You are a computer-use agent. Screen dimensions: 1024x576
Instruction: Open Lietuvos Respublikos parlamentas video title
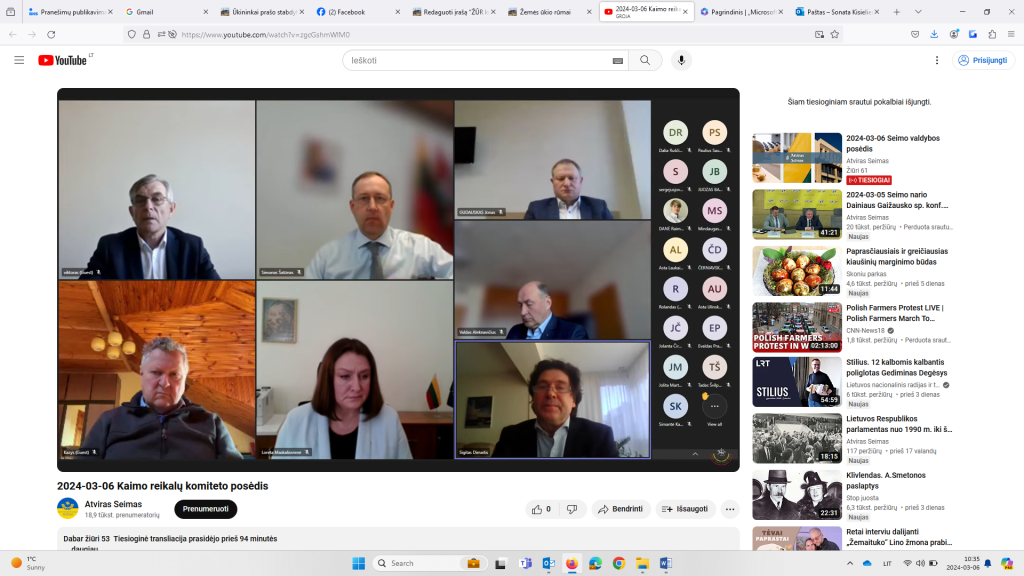point(899,424)
